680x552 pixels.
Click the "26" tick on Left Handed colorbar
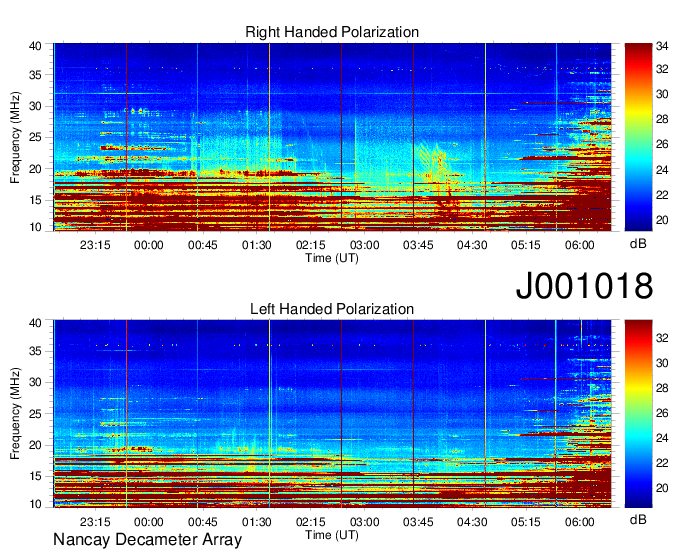(662, 413)
